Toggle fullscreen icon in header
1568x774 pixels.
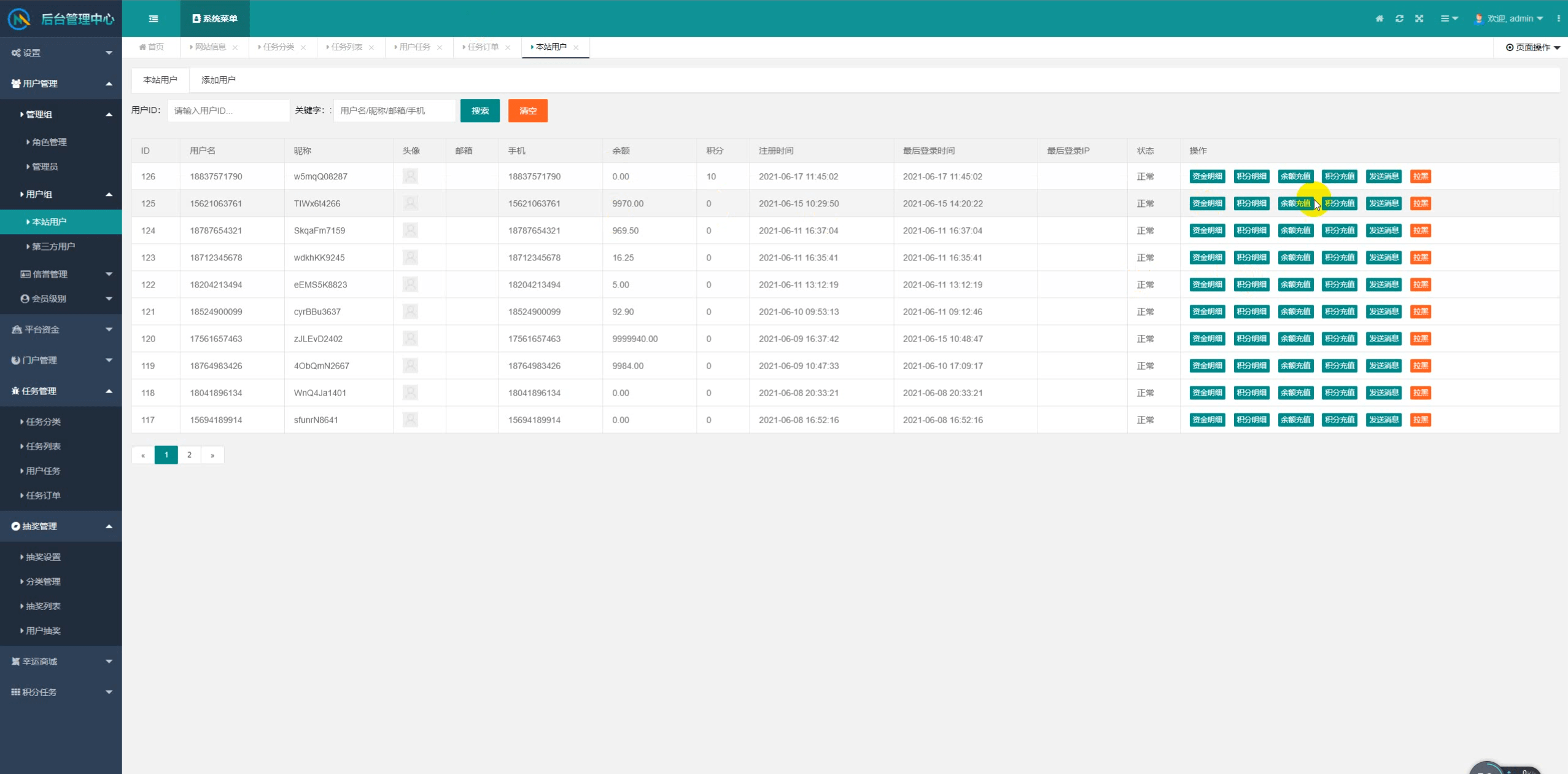pos(1419,18)
